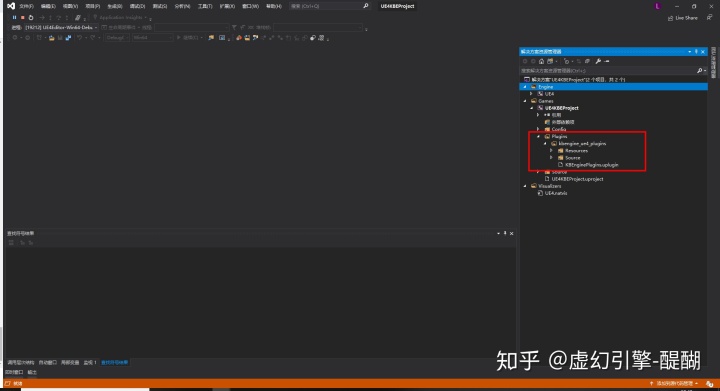Open the 生成(B) menu
Viewport: 720px width, 391px height.
[x=114, y=6]
